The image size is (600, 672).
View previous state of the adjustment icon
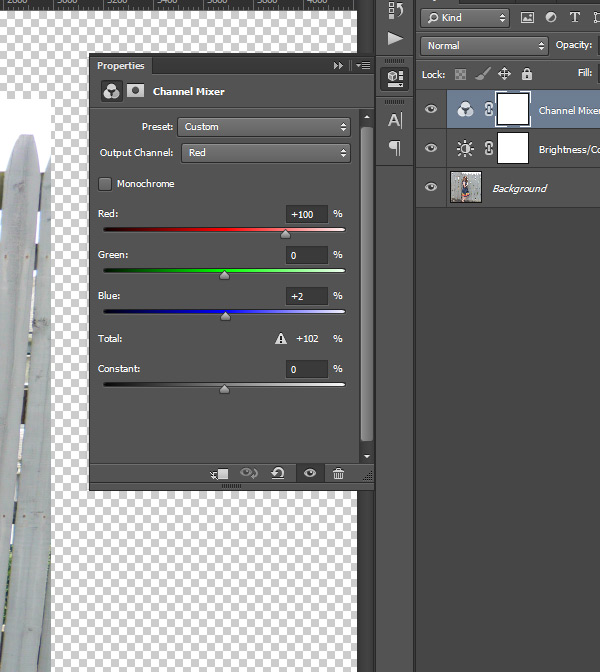(249, 473)
